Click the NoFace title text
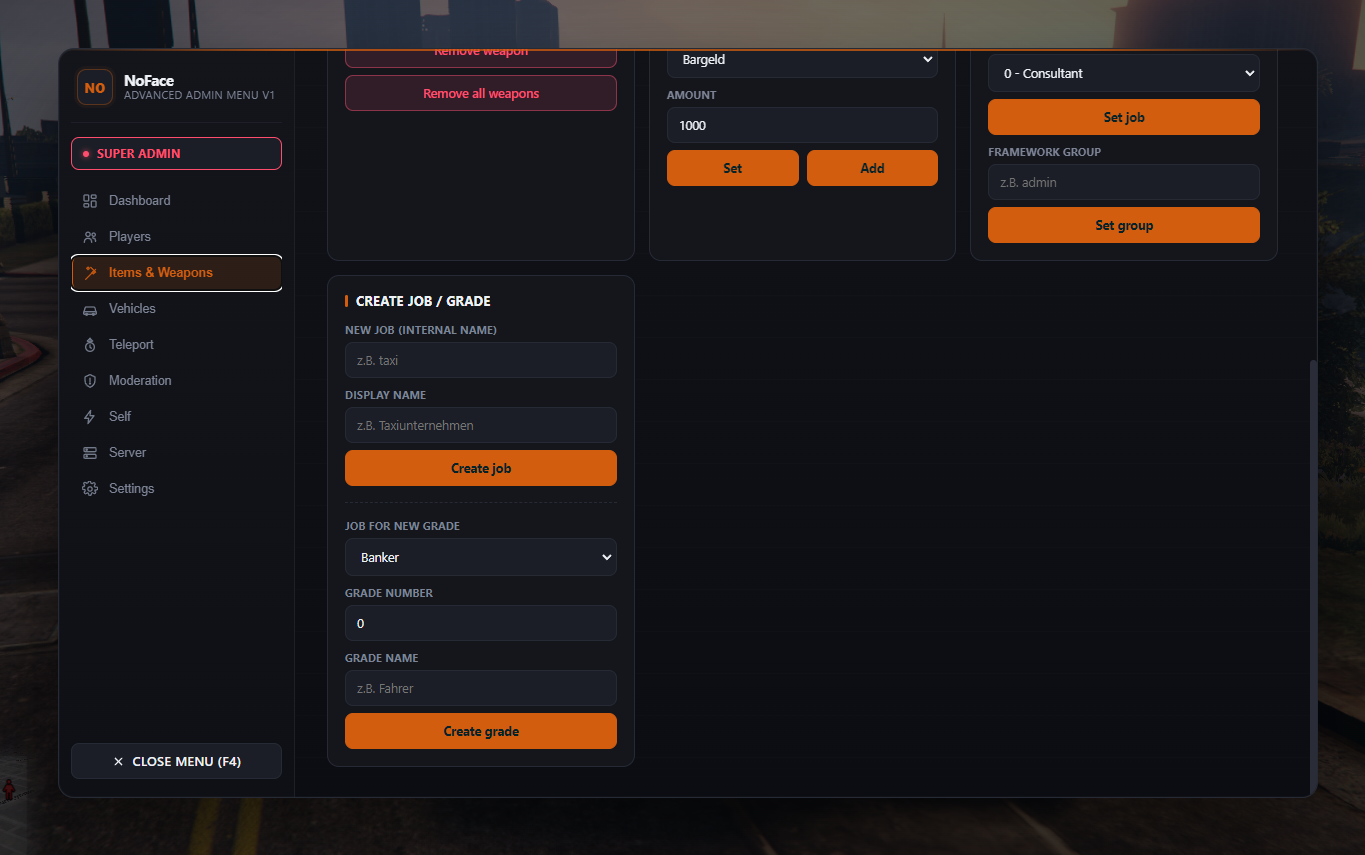Screen dimensions: 1365x855 click(149, 80)
